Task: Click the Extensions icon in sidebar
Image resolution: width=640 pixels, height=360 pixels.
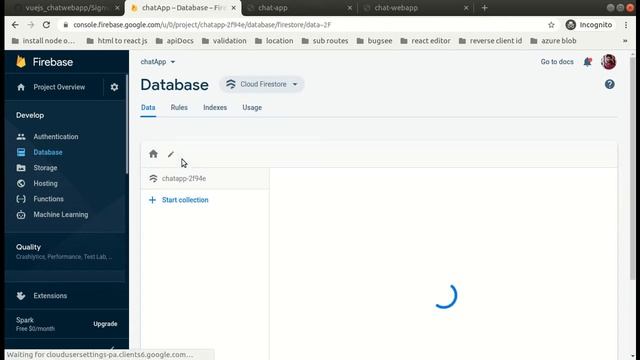Action: 21,296
